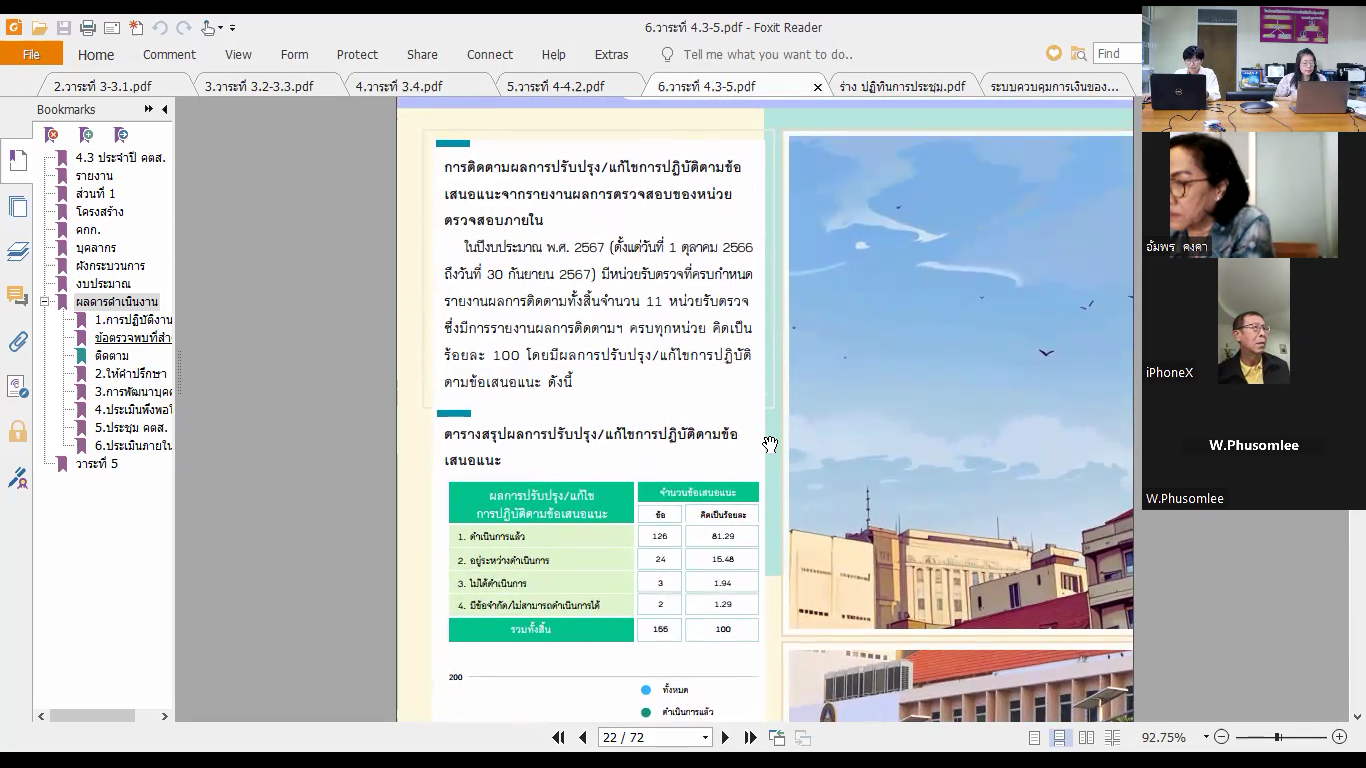Zoom in with the plus button
This screenshot has width=1366, height=768.
[1339, 738]
